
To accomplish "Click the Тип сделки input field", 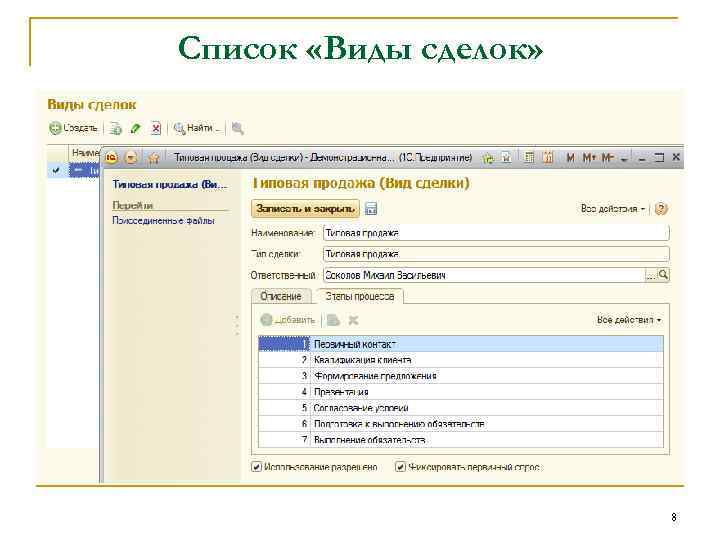I will (x=496, y=254).
